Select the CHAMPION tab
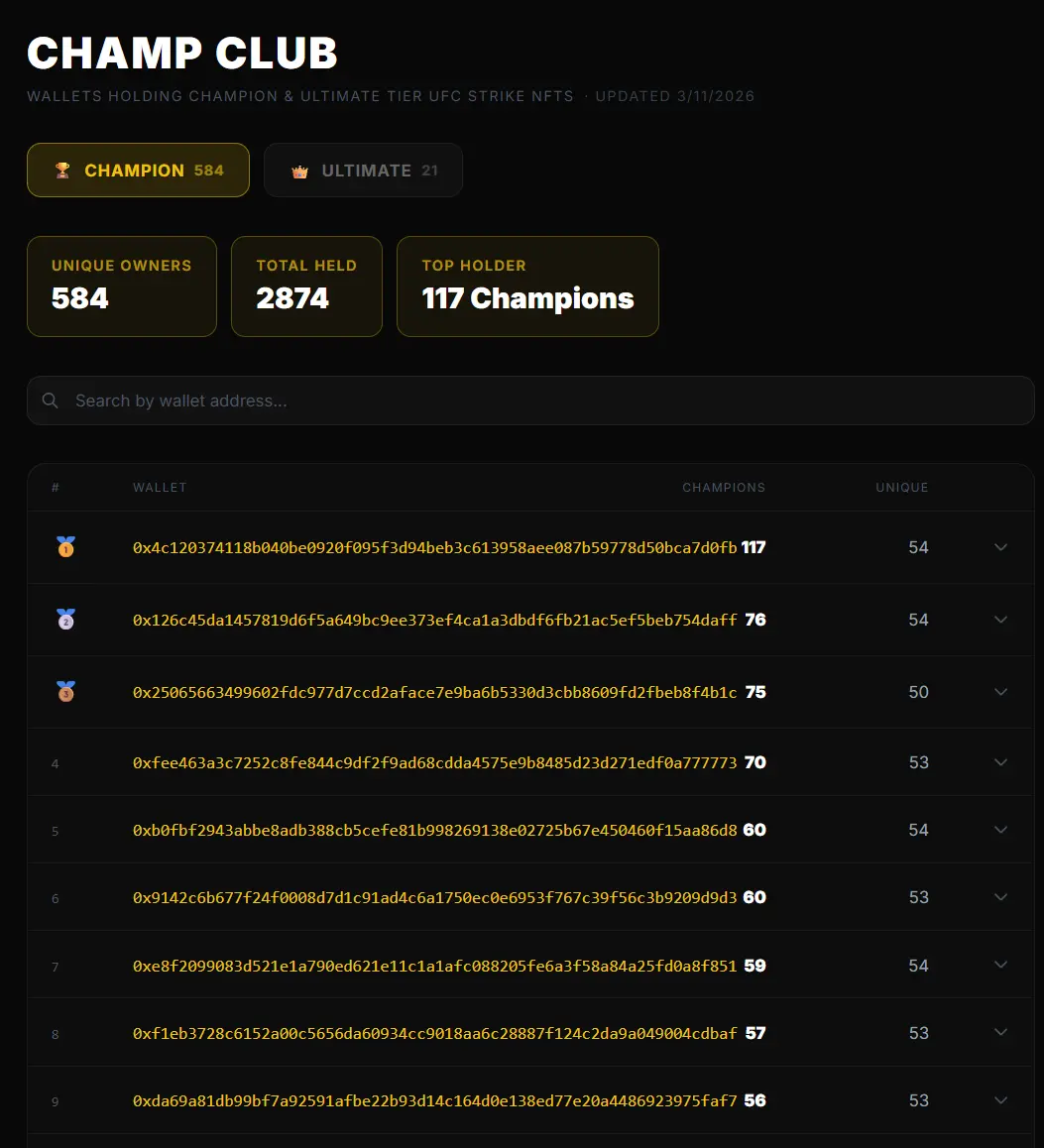The width and height of the screenshot is (1044, 1148). pyautogui.click(x=138, y=170)
